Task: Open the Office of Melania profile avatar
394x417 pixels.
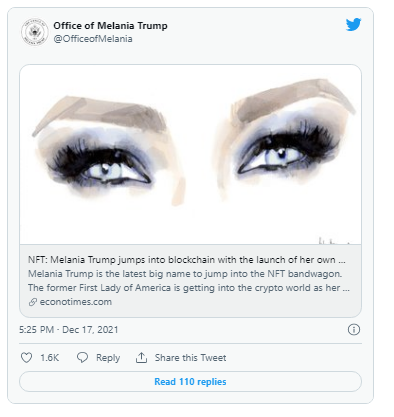Action: pyautogui.click(x=35, y=32)
